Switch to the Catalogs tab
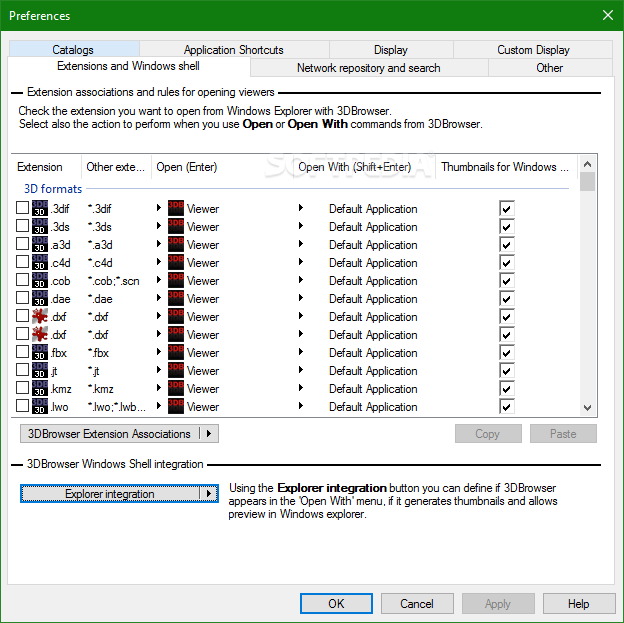 (x=73, y=49)
